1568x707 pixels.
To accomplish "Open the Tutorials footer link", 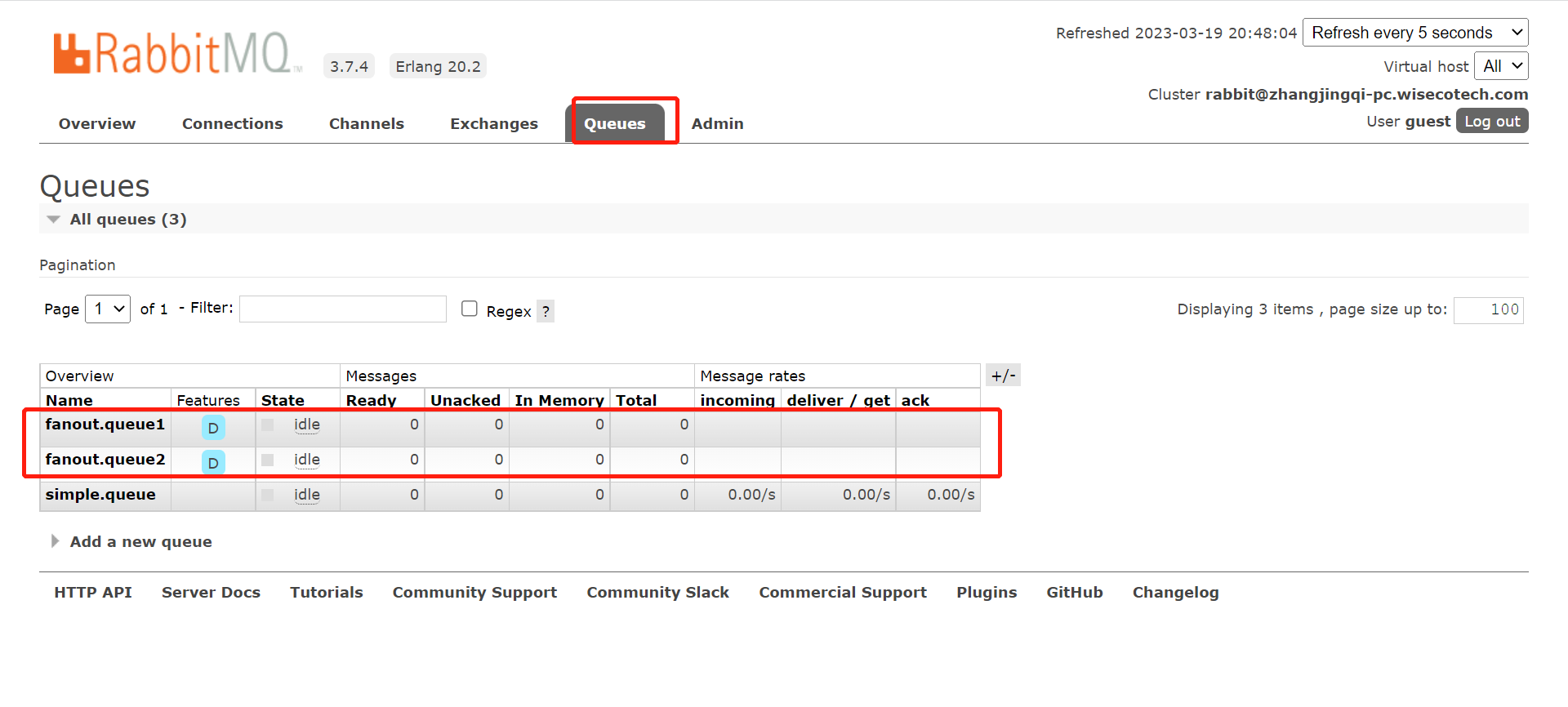I will pyautogui.click(x=327, y=592).
